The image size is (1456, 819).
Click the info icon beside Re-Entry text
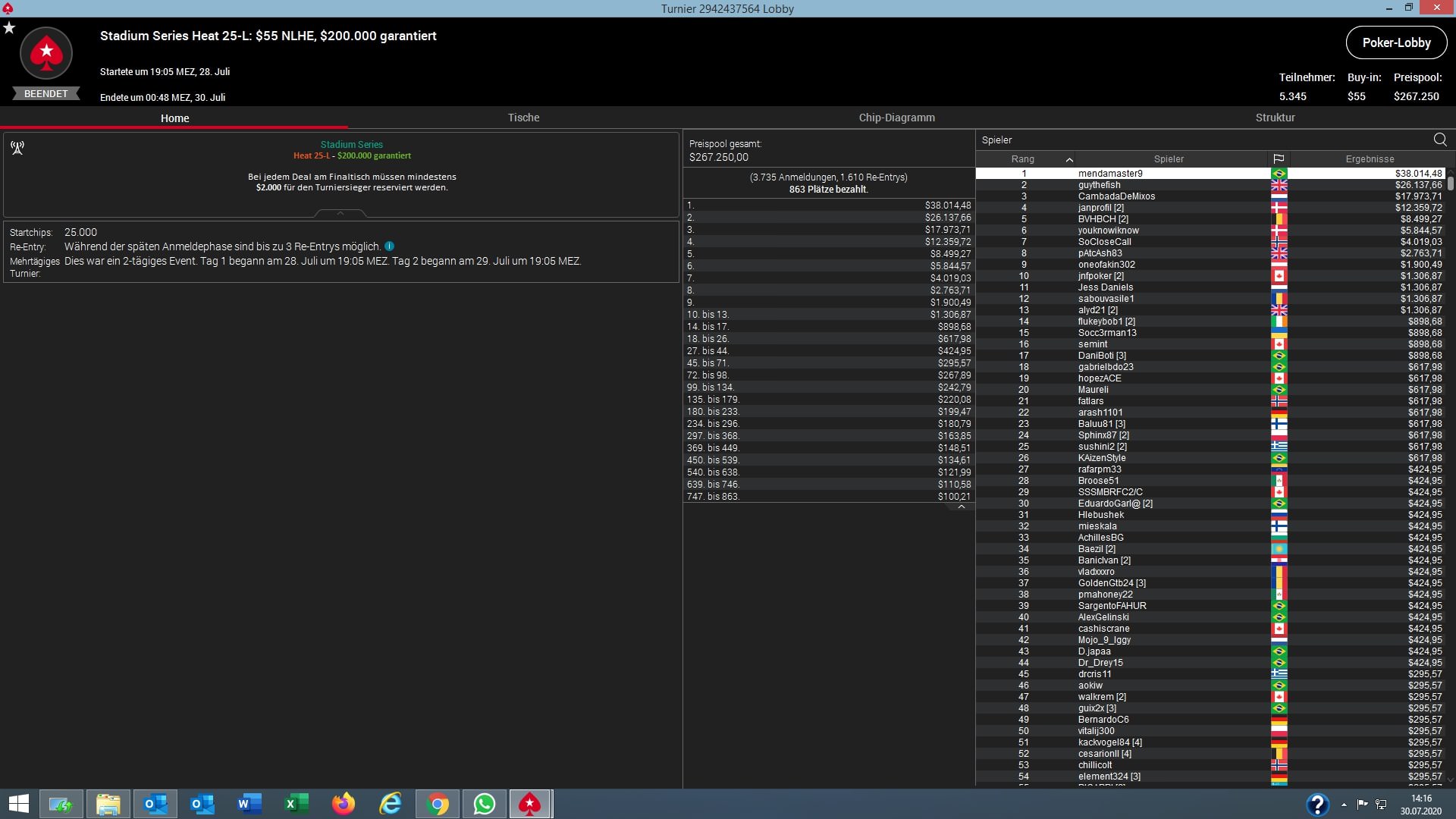(389, 246)
